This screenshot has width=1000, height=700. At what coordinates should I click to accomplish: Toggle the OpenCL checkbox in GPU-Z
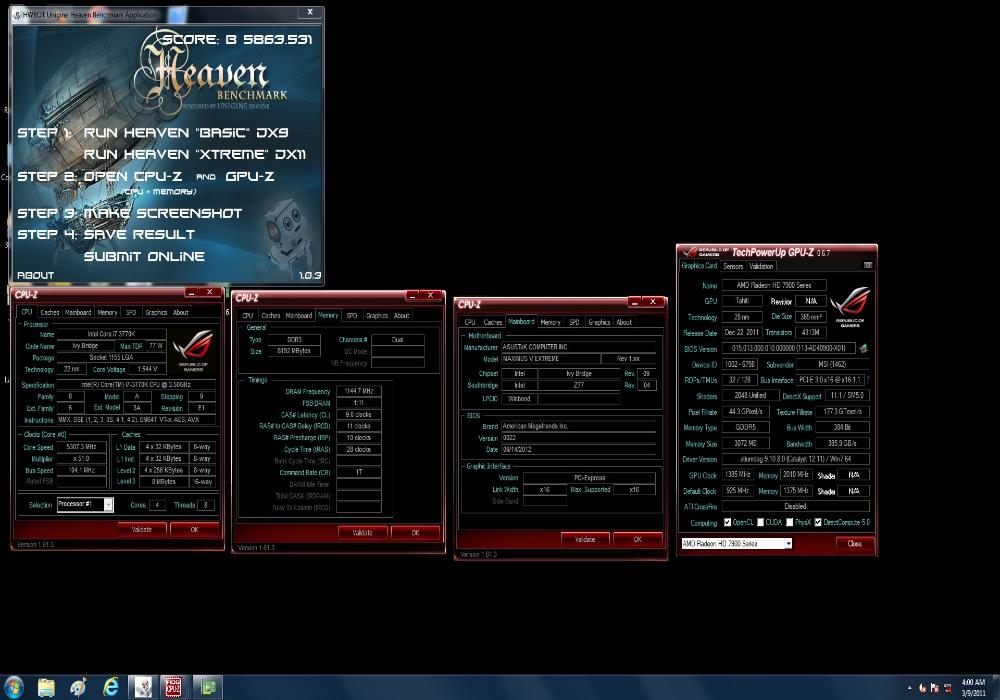pos(728,522)
